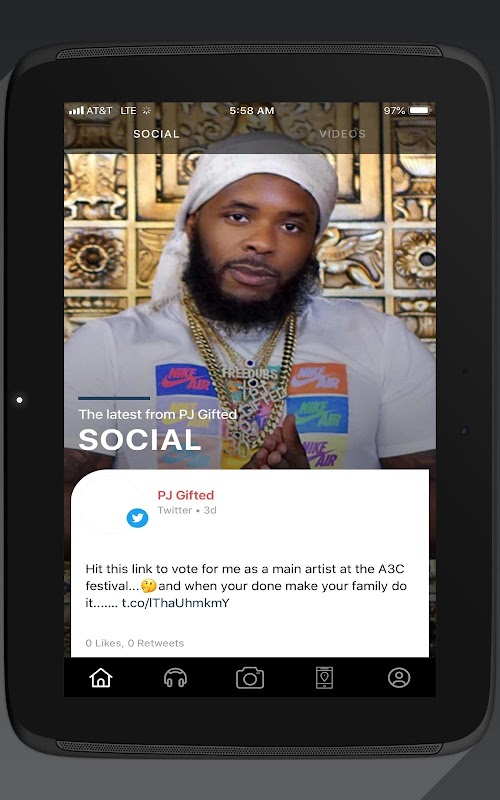Screen dimensions: 500x800
Task: Open the location ticket phone icon
Action: [x=324, y=678]
